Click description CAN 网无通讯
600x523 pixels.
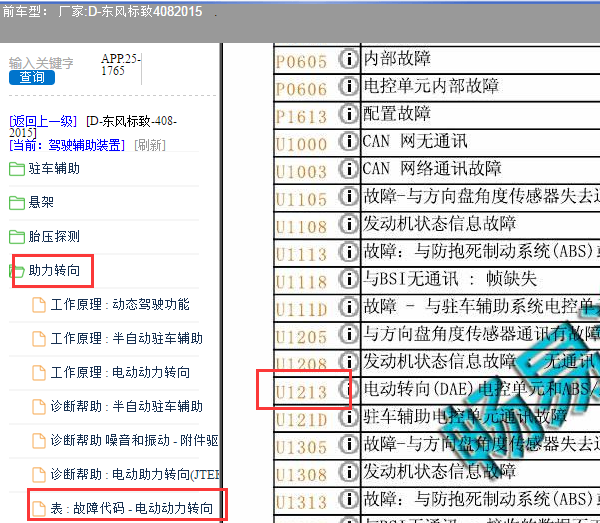coord(415,141)
